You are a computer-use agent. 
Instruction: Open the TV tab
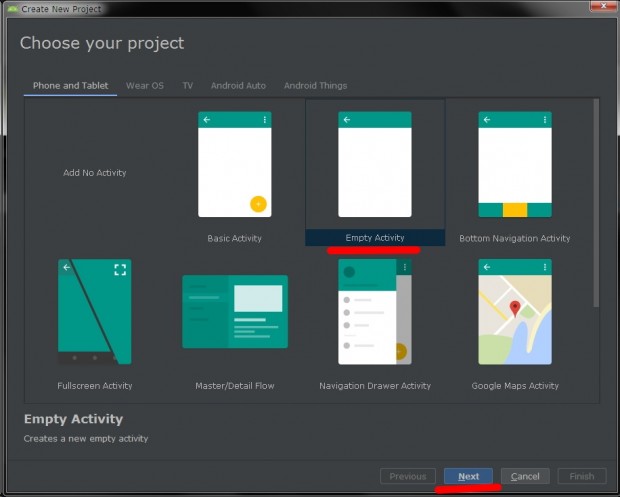click(187, 86)
